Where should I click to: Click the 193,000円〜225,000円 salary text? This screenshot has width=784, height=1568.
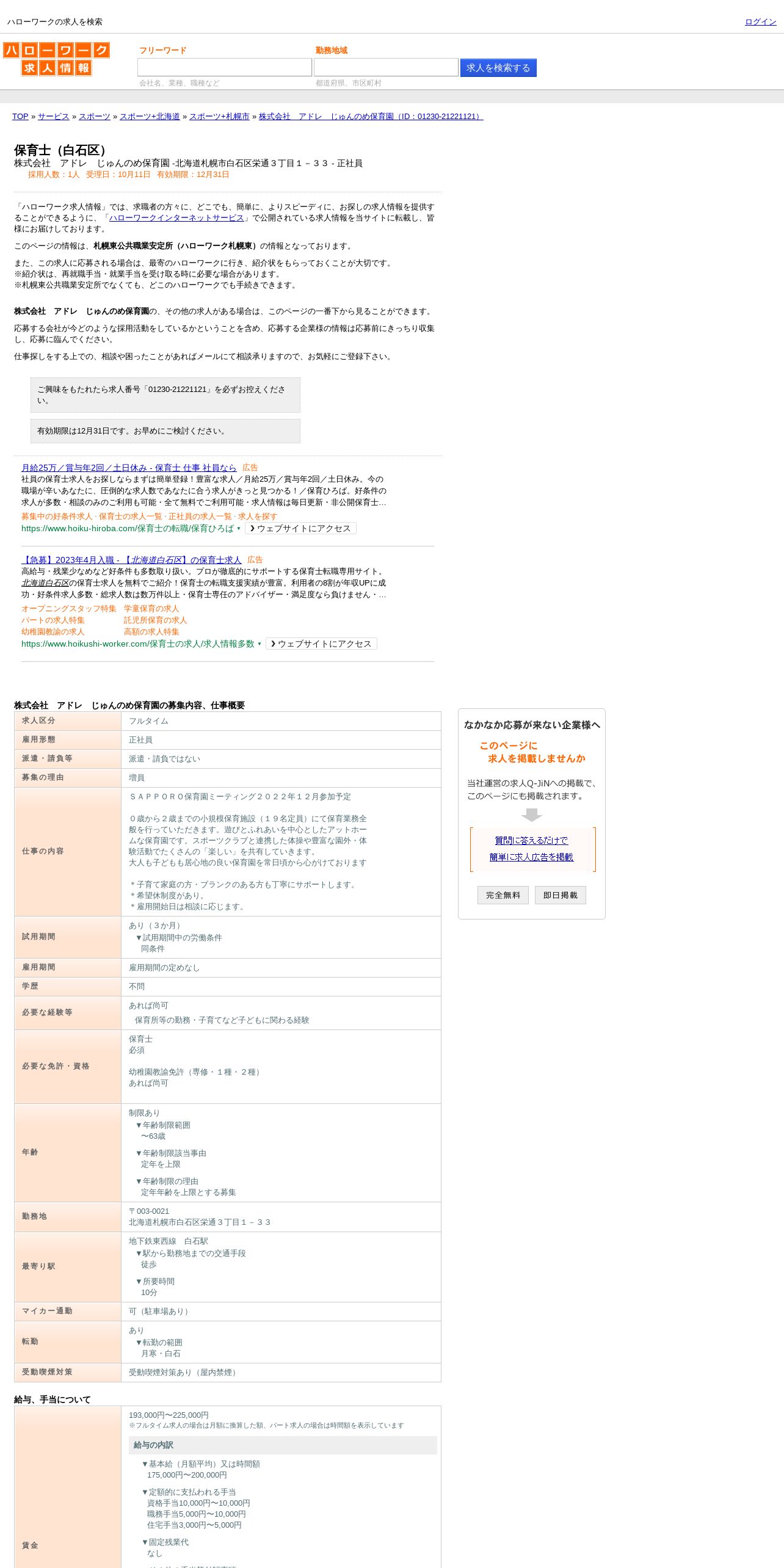click(x=169, y=1415)
